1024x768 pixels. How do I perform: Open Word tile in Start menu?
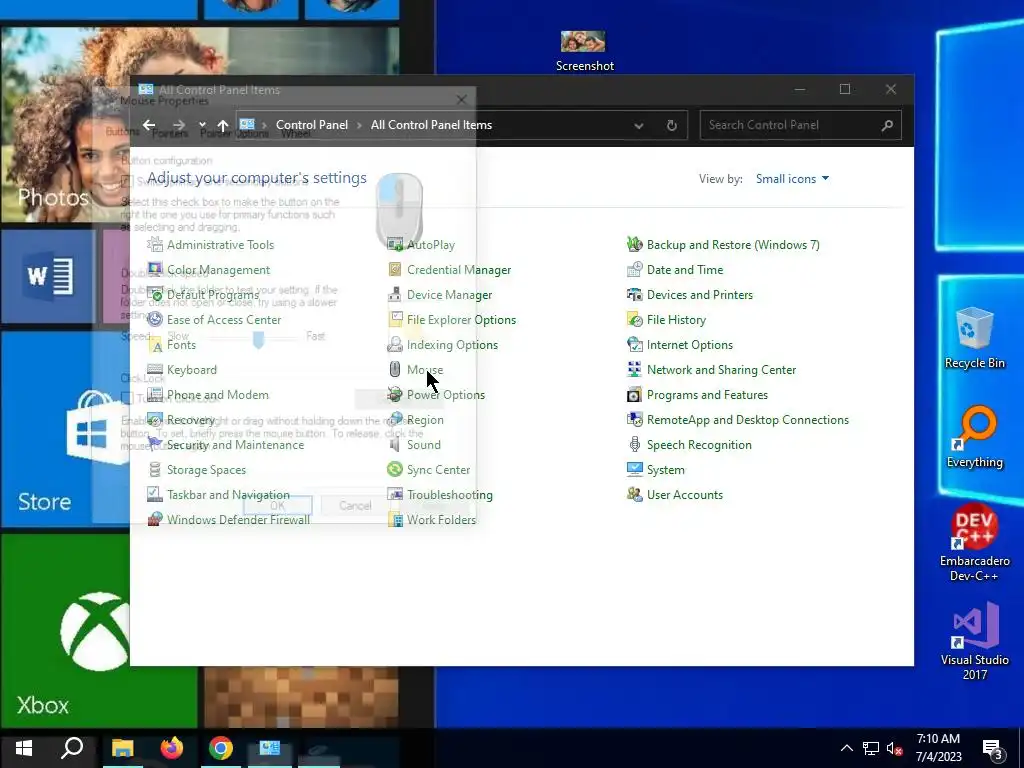point(49,276)
